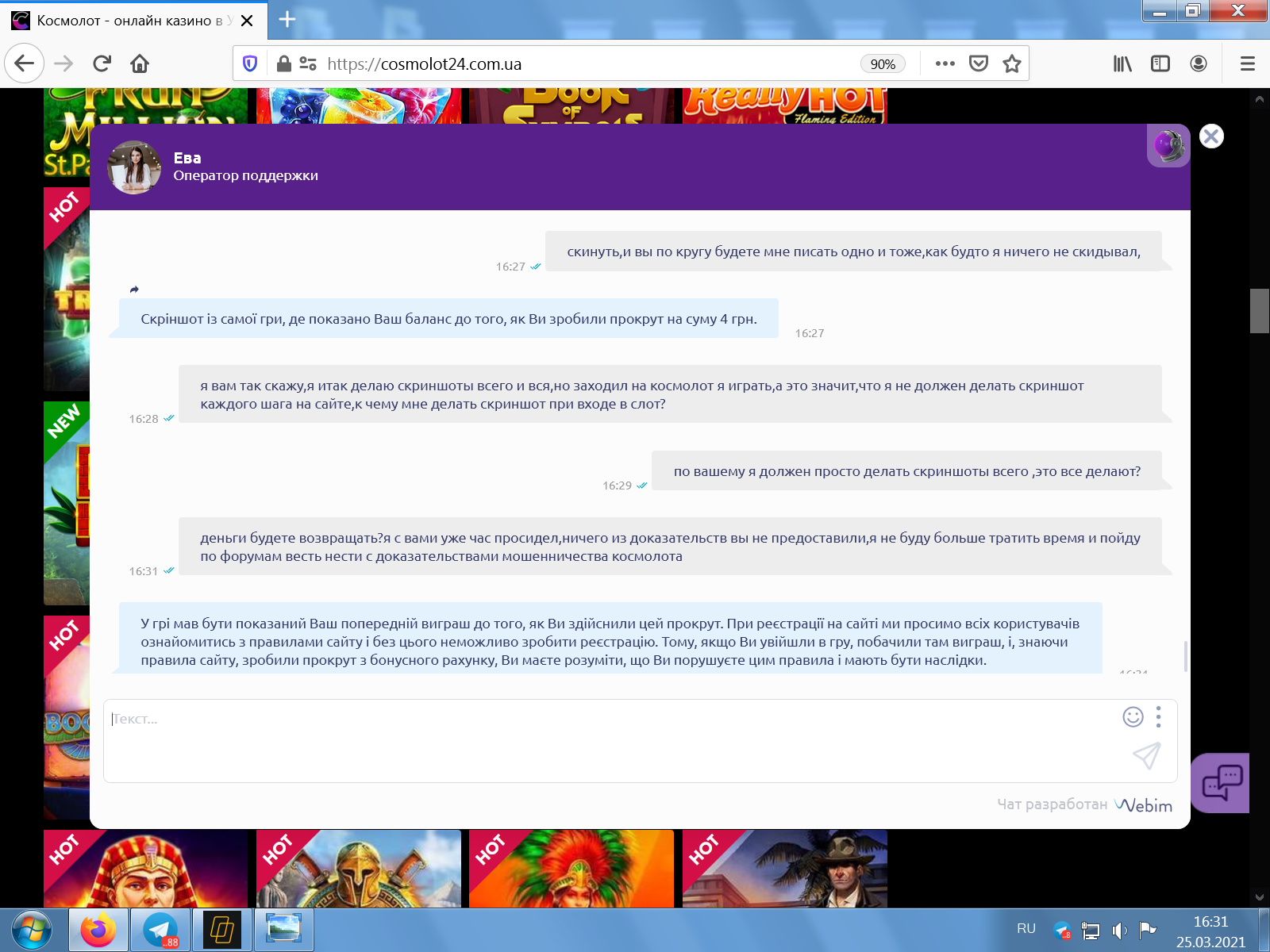Switch the RU keyboard language
Viewport: 1270px width, 952px height.
tap(1026, 929)
